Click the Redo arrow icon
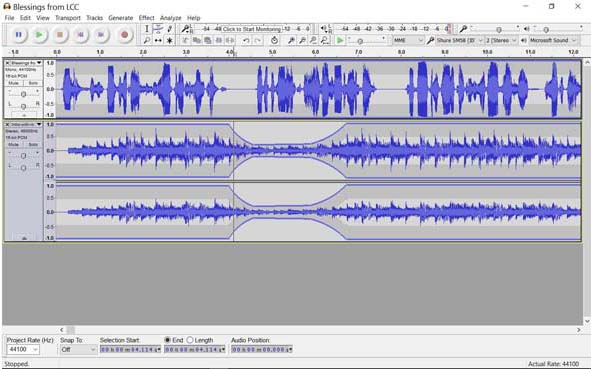Image resolution: width=591 pixels, height=369 pixels. [x=257, y=40]
